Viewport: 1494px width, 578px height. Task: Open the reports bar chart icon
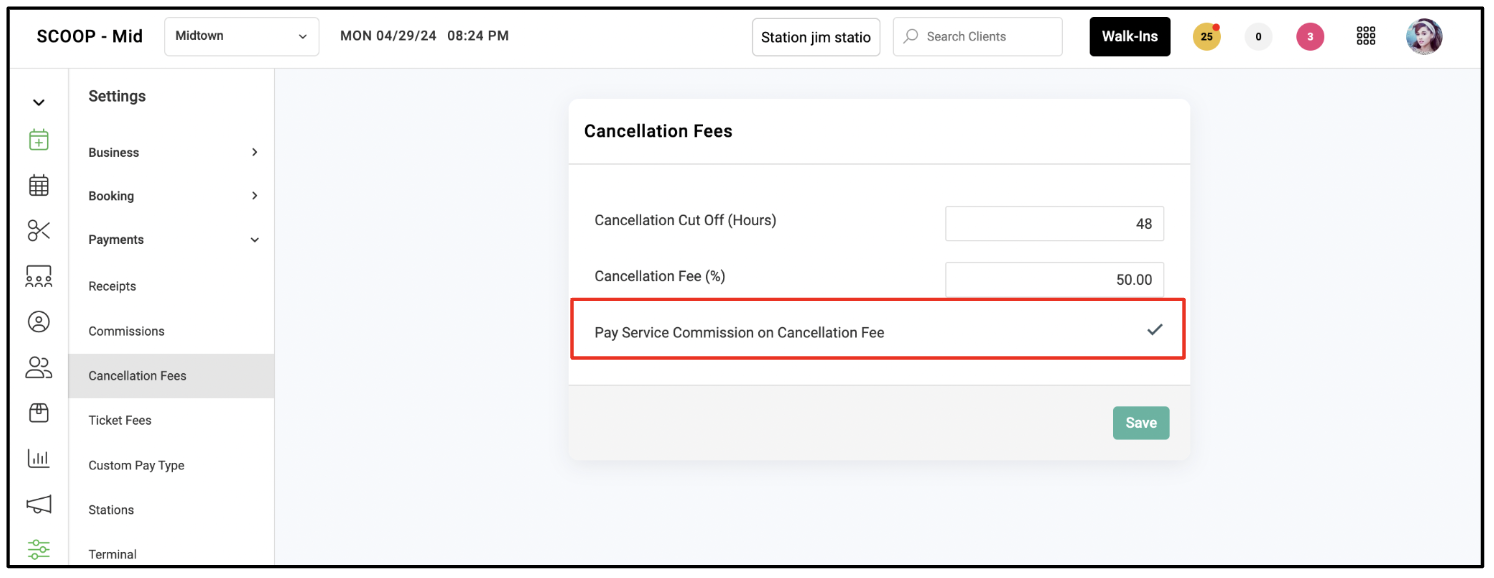pos(38,458)
